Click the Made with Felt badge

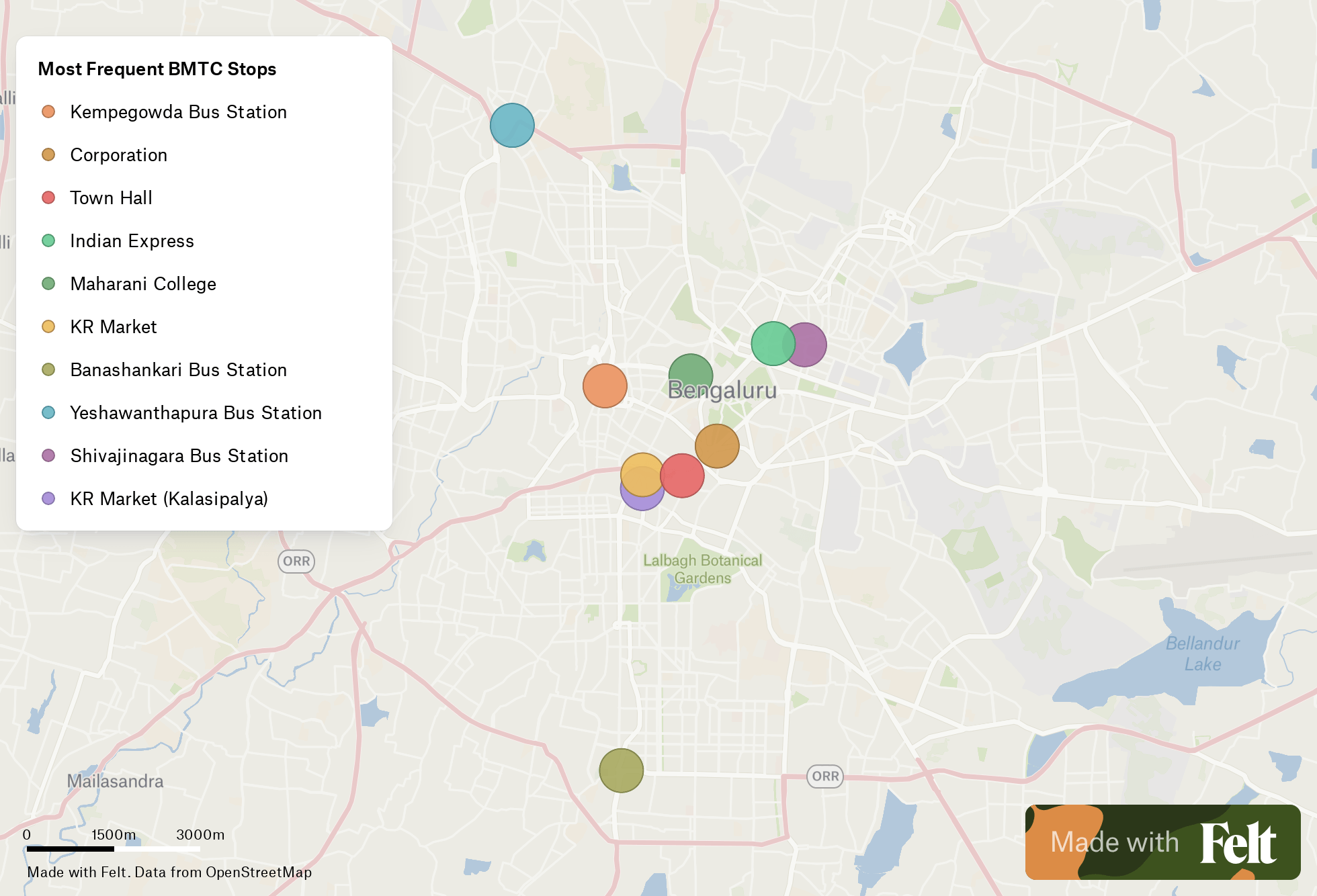point(1162,842)
